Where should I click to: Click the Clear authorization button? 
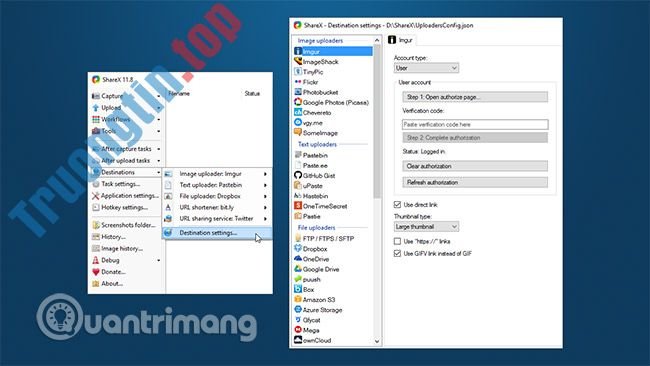coord(475,166)
